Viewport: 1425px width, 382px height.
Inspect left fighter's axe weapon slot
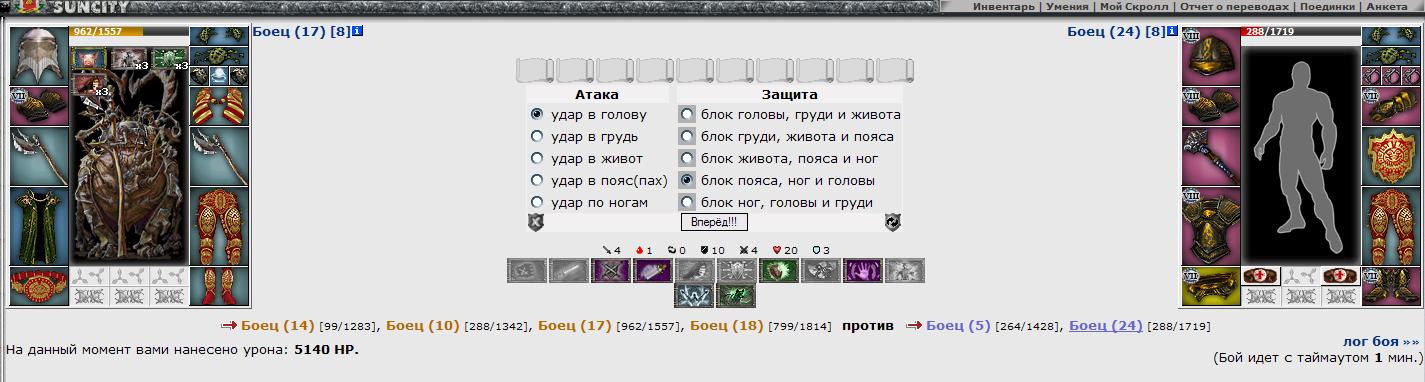[39, 156]
